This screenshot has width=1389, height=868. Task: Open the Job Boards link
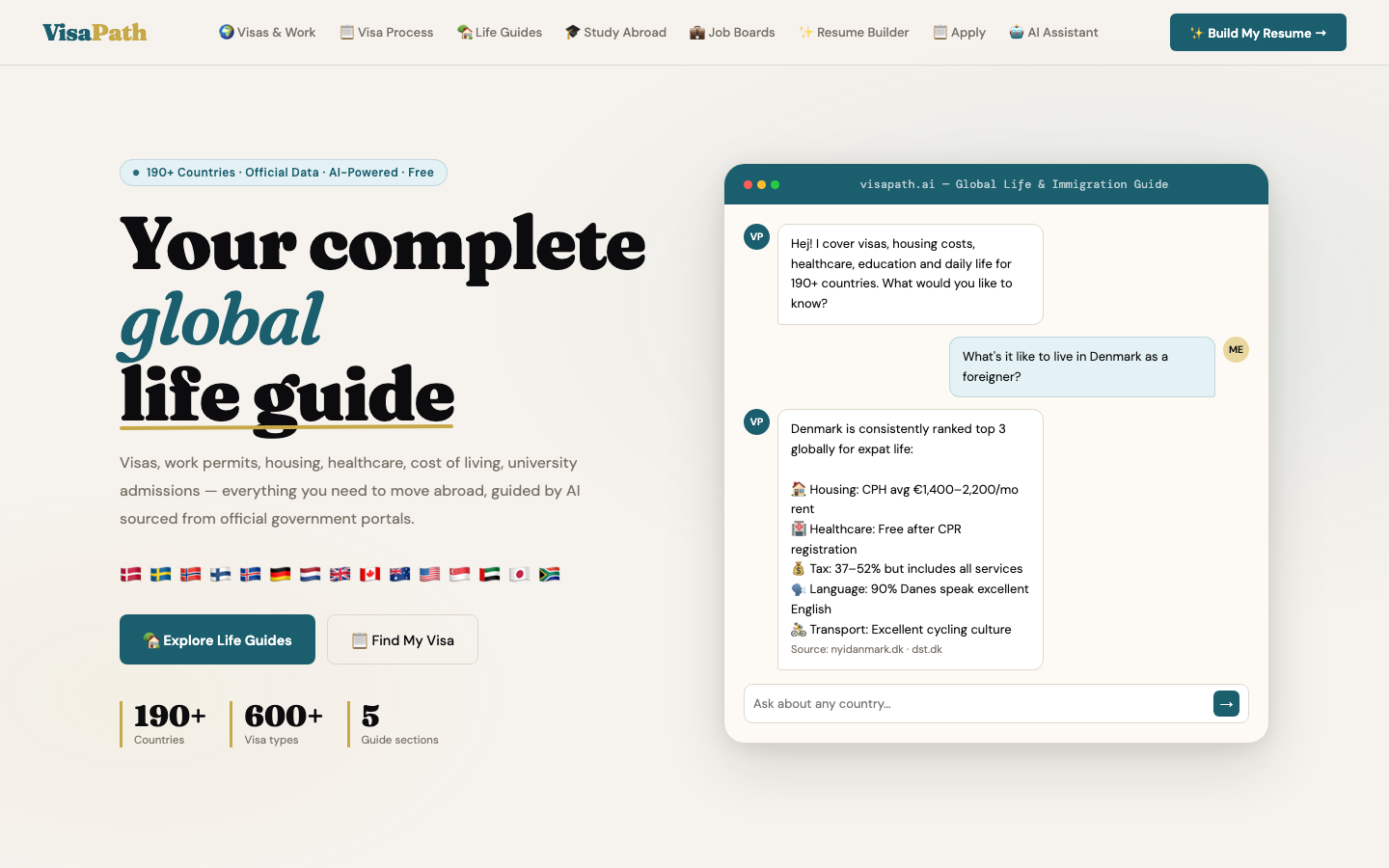(x=732, y=32)
